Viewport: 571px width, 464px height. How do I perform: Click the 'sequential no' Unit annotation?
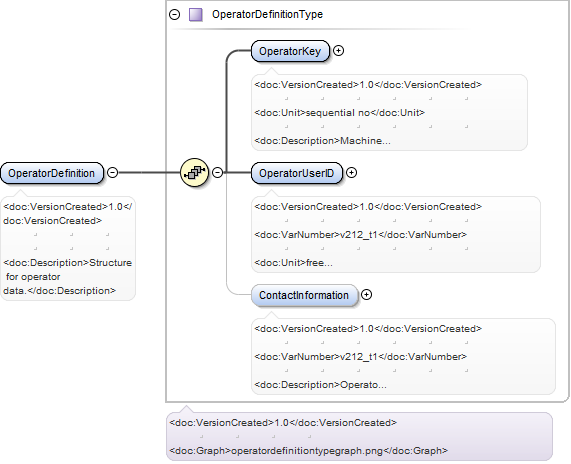tap(339, 113)
